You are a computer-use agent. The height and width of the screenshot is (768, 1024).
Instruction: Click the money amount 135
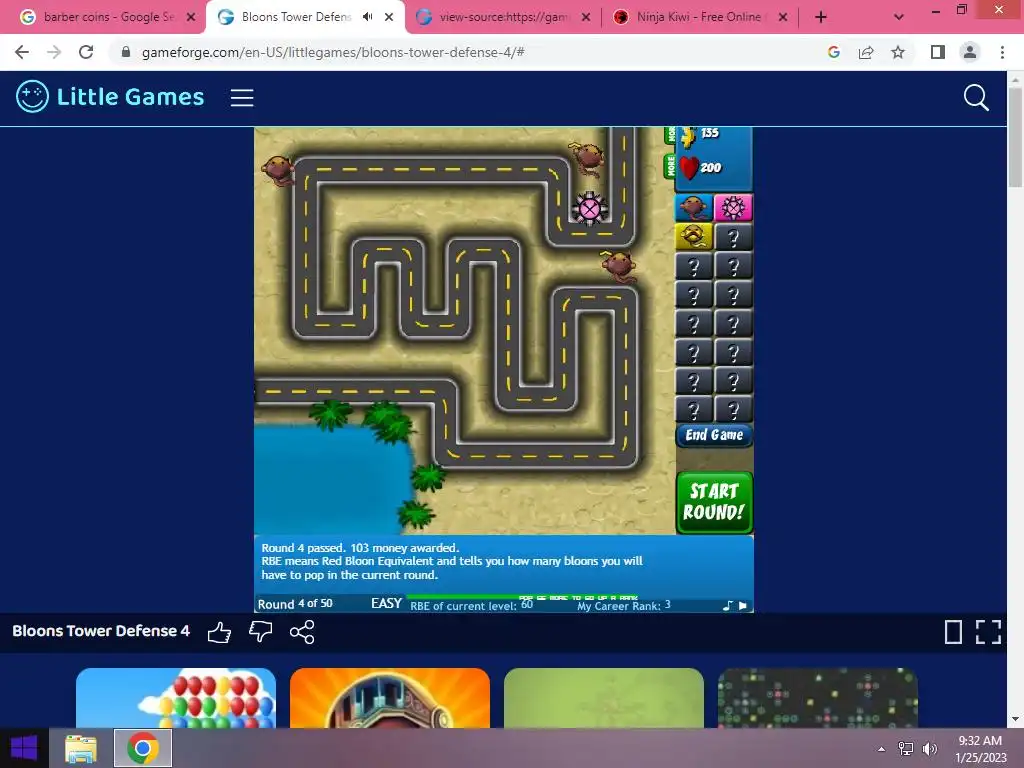710,133
